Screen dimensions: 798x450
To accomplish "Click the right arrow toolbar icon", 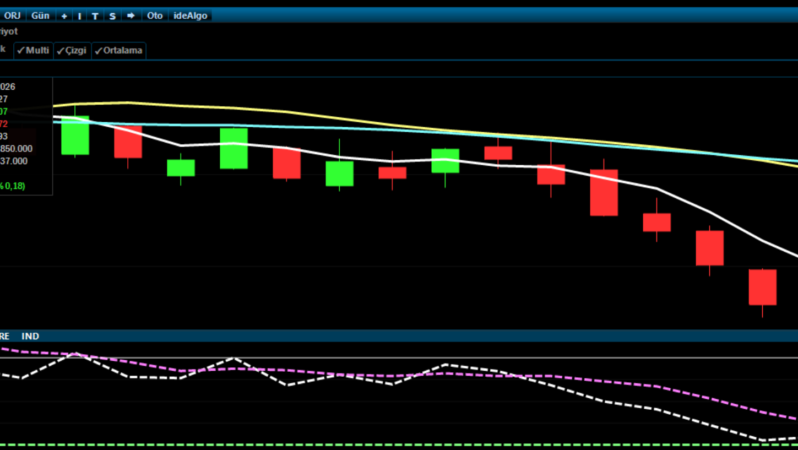I will click(131, 16).
